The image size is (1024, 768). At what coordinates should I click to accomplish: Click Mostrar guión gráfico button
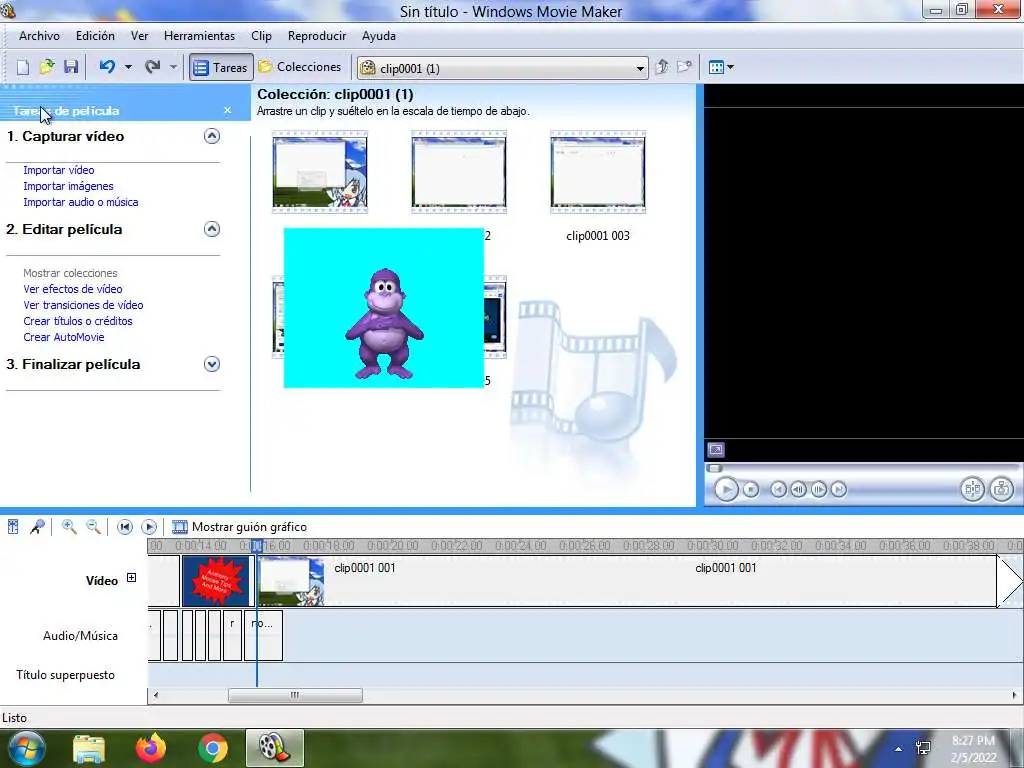click(x=239, y=526)
